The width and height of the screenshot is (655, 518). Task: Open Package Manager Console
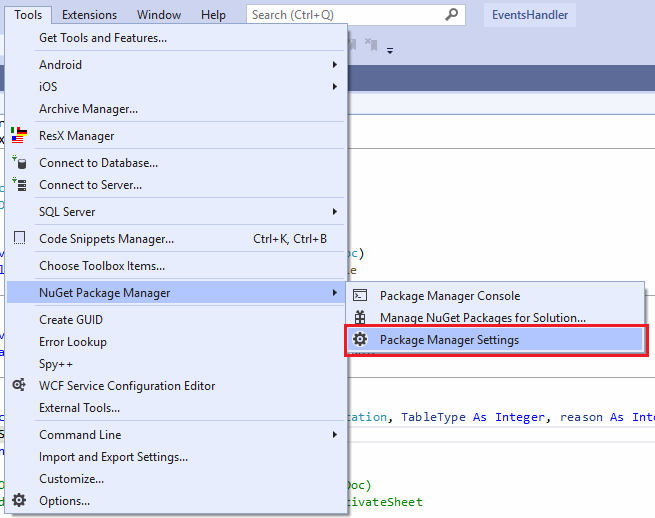495,295
